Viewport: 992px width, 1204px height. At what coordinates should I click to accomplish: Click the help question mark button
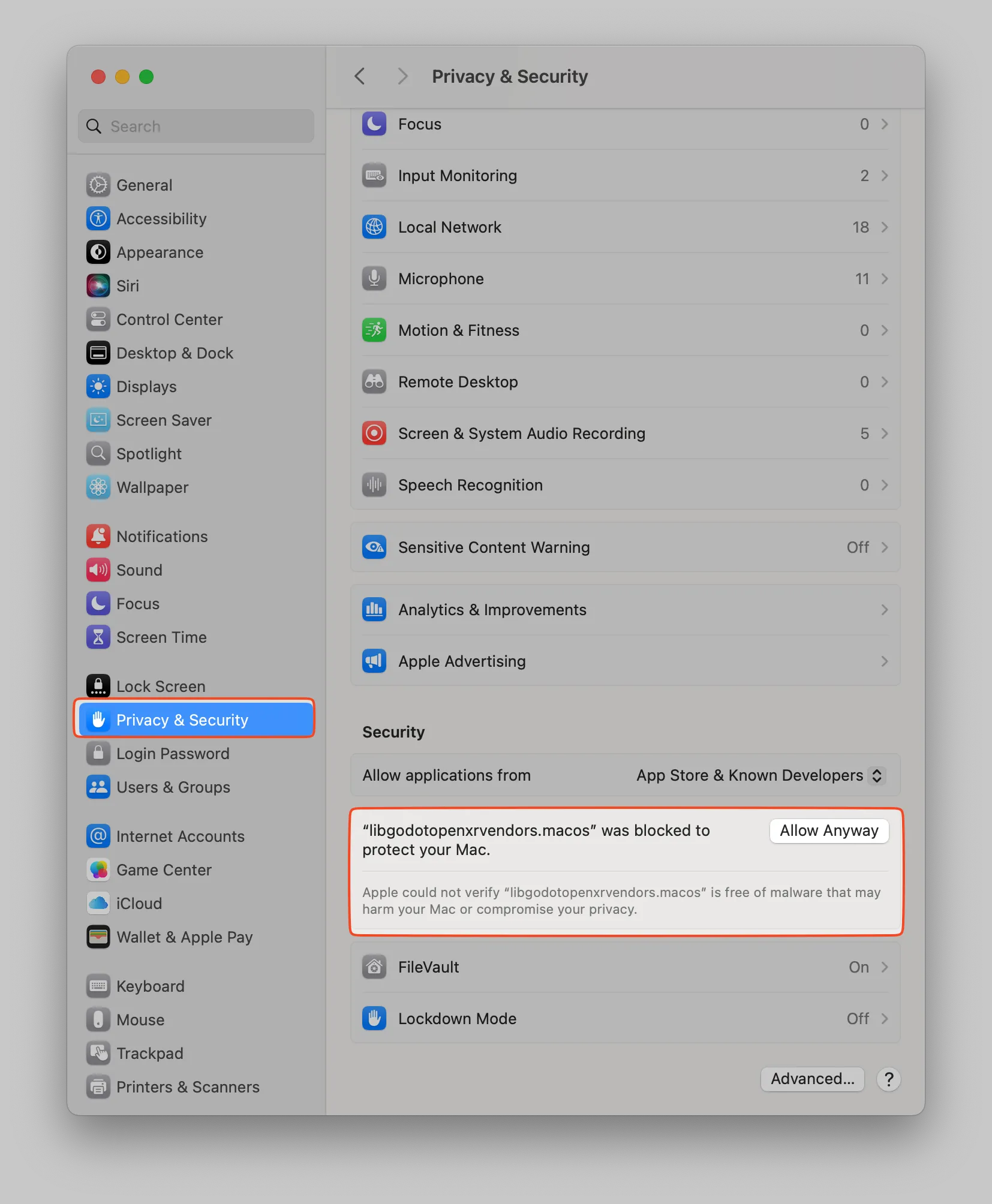[889, 1079]
